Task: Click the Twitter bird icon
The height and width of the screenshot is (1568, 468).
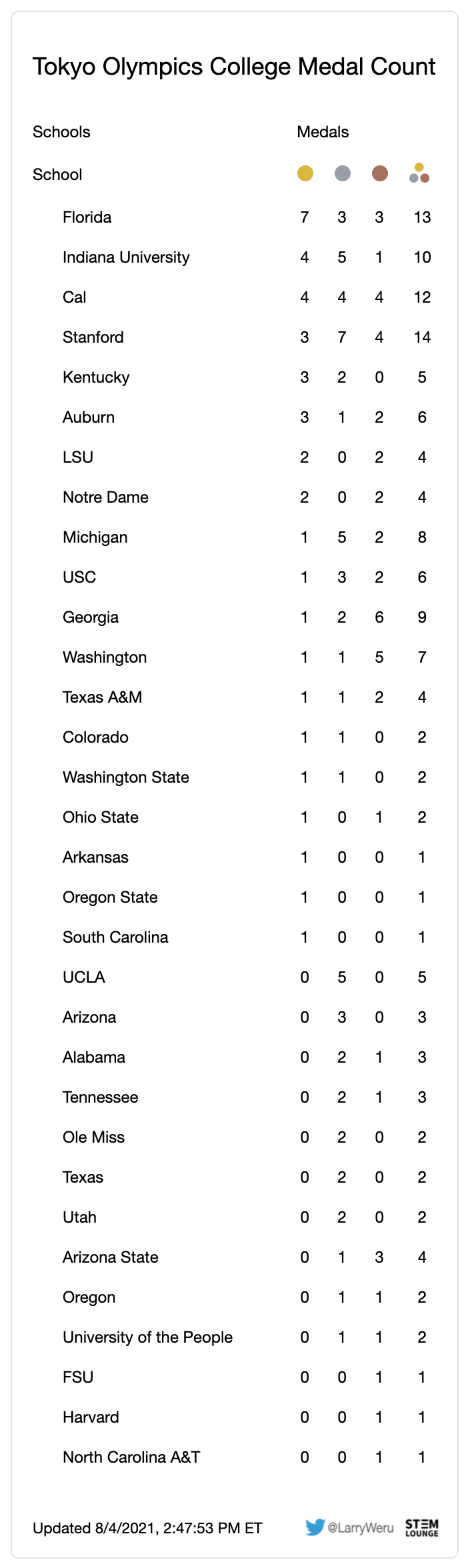Action: [x=315, y=1527]
